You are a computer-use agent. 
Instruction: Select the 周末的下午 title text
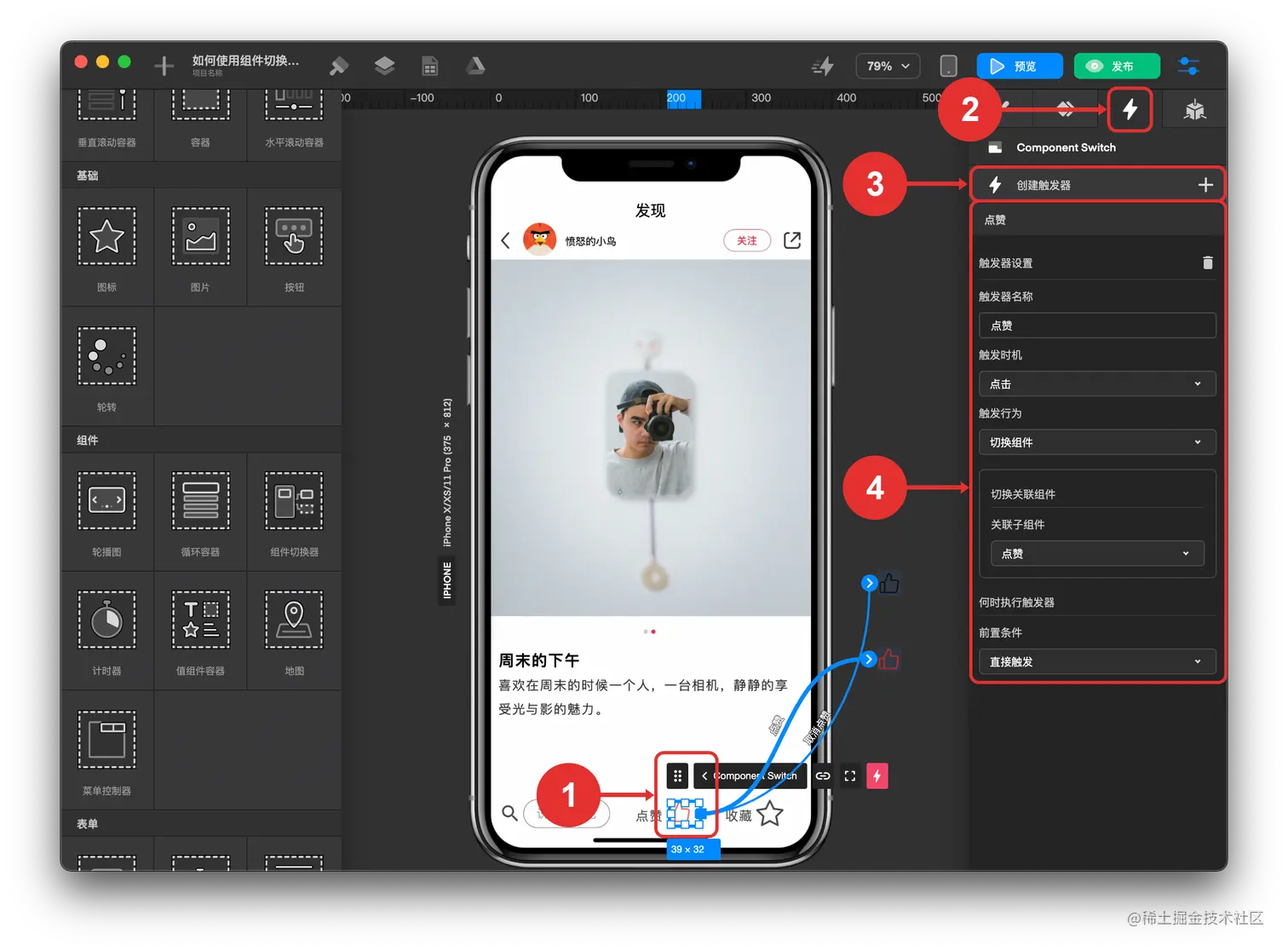click(x=539, y=660)
